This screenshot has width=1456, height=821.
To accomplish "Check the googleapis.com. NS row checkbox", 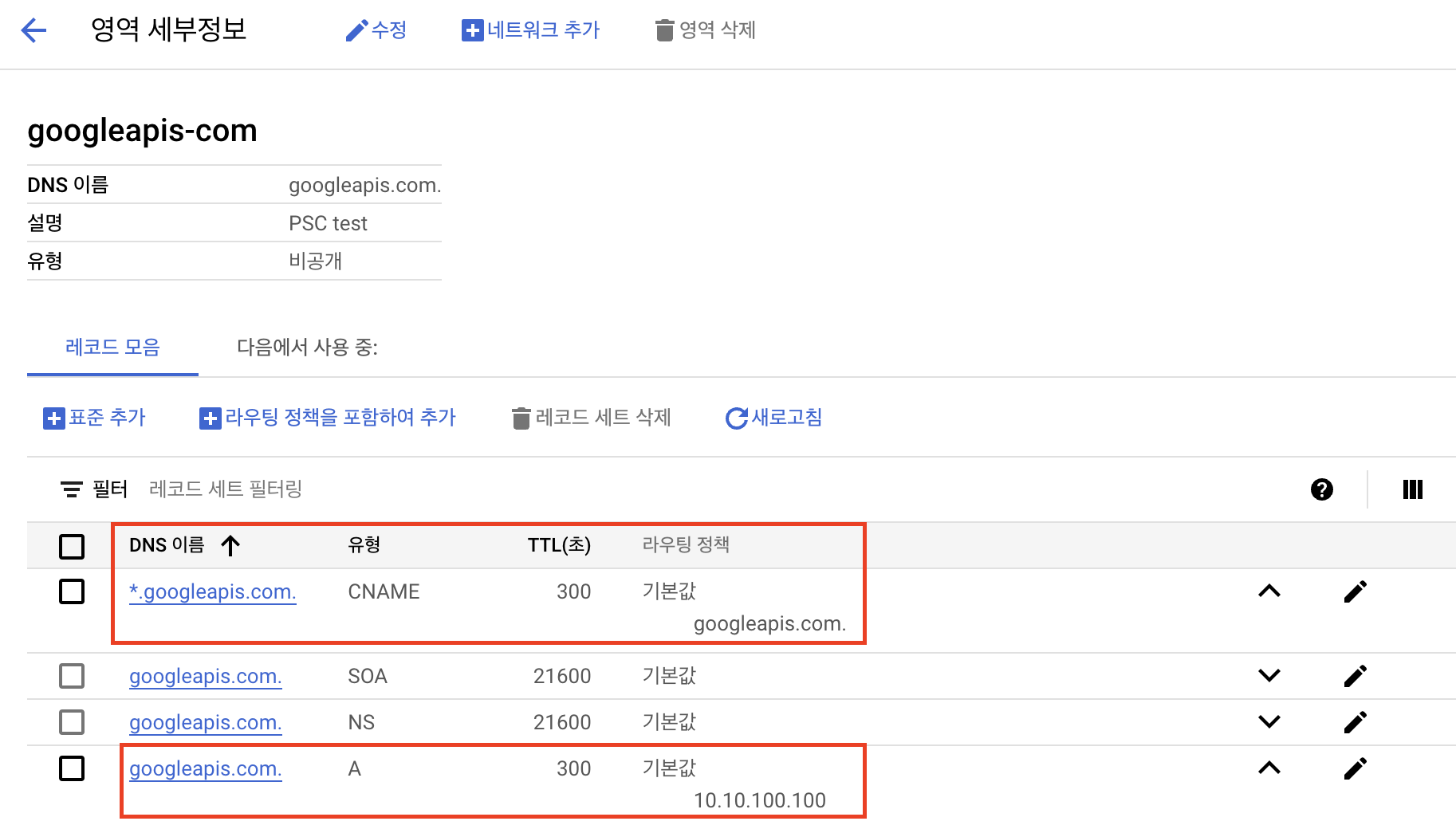I will tap(72, 722).
